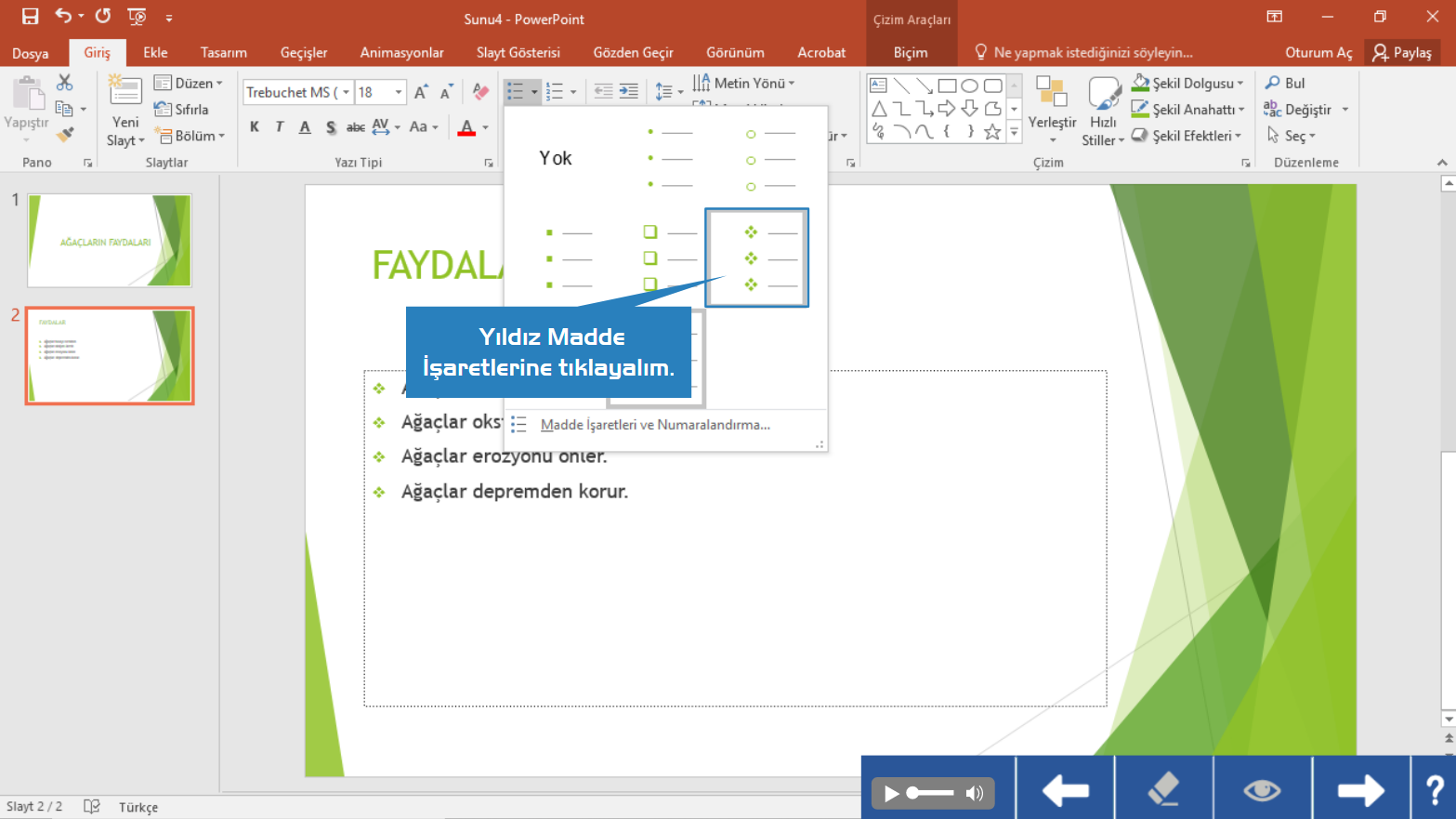Open Yerleştir arrange tool
This screenshot has width=1456, height=819.
[1052, 110]
